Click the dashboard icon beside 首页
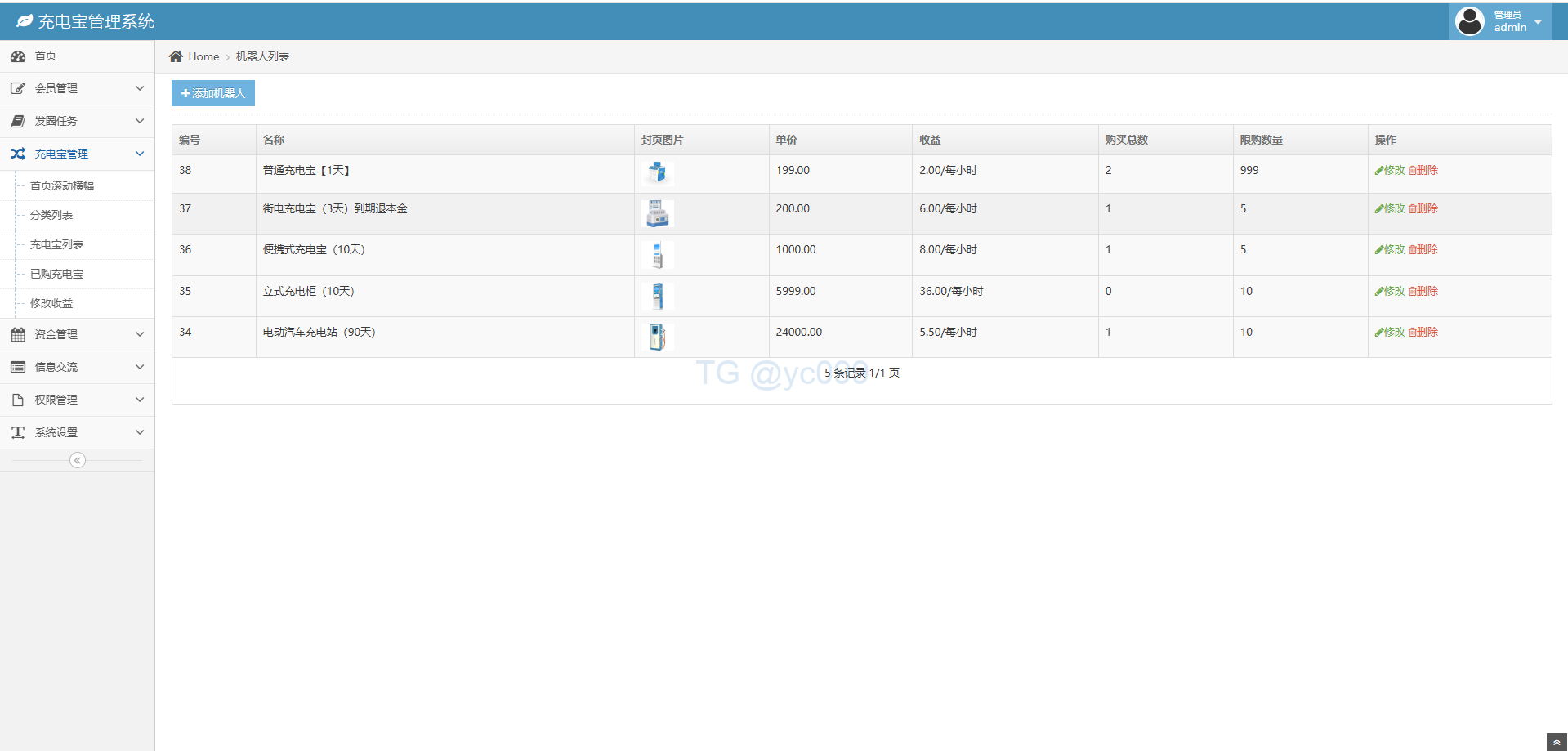 click(18, 56)
